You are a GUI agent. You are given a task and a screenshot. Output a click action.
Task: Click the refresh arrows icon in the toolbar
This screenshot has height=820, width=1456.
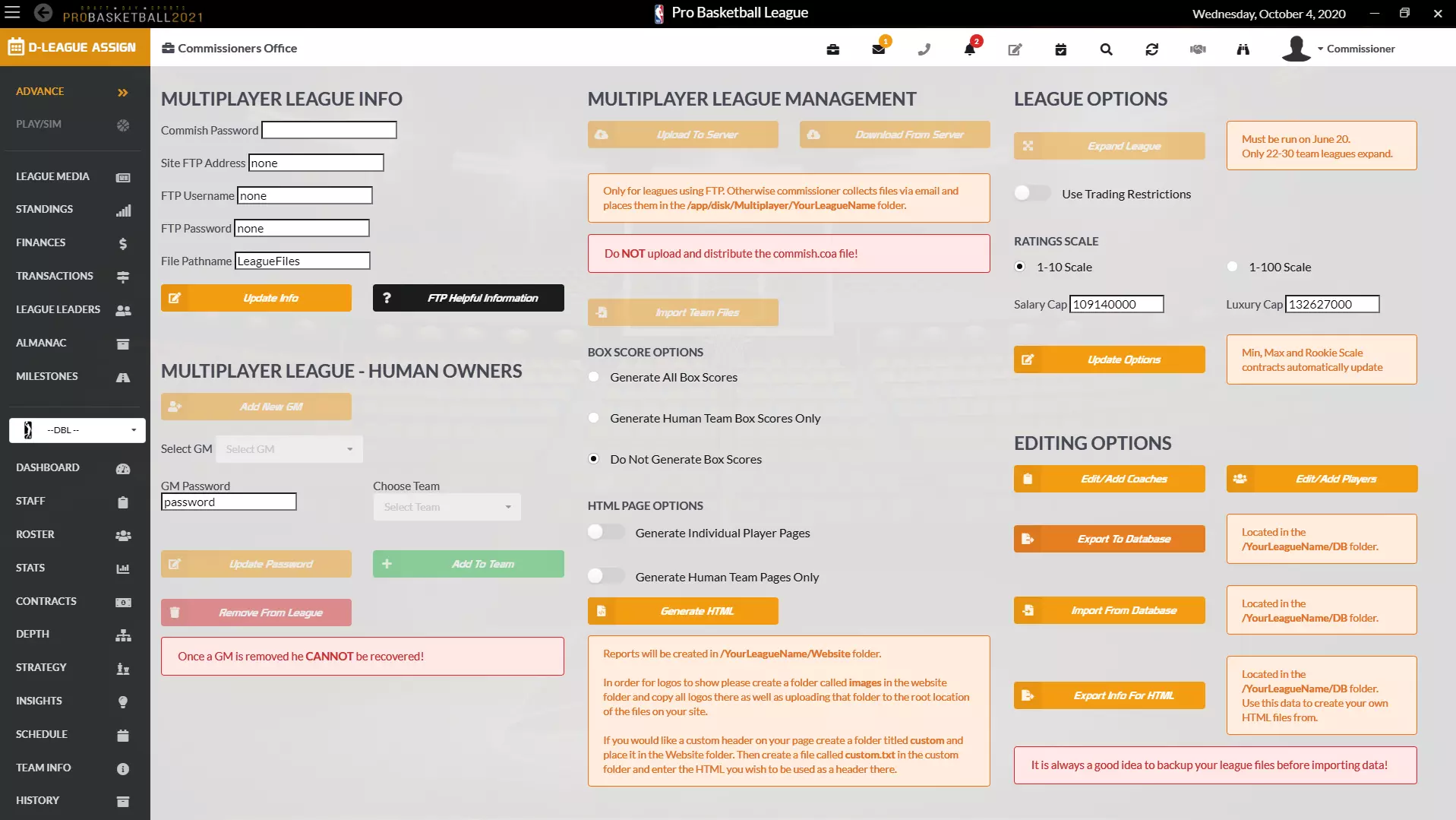tap(1152, 49)
